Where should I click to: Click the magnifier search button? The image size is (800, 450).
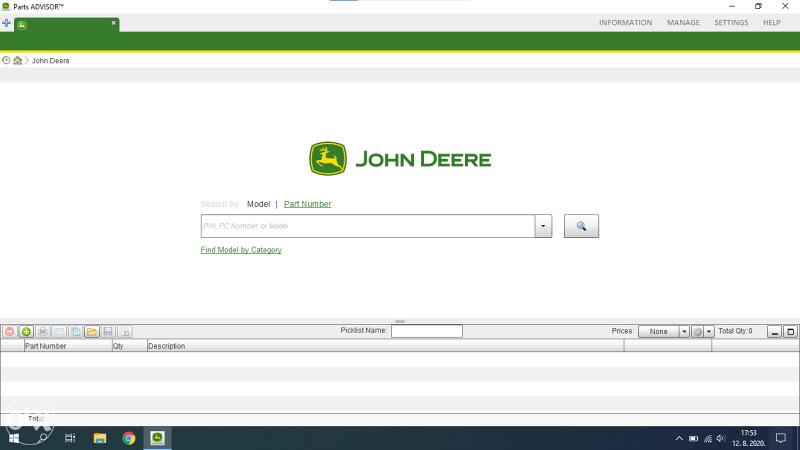click(581, 227)
